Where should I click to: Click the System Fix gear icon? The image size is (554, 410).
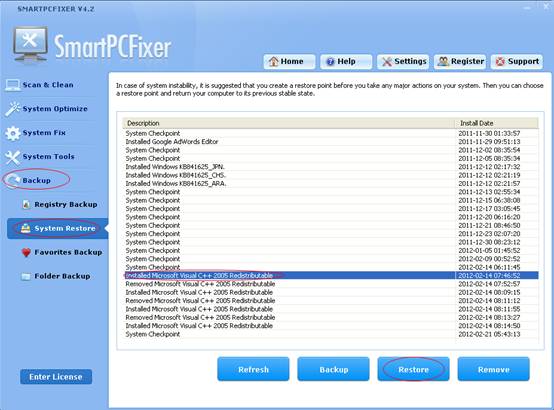[13, 133]
